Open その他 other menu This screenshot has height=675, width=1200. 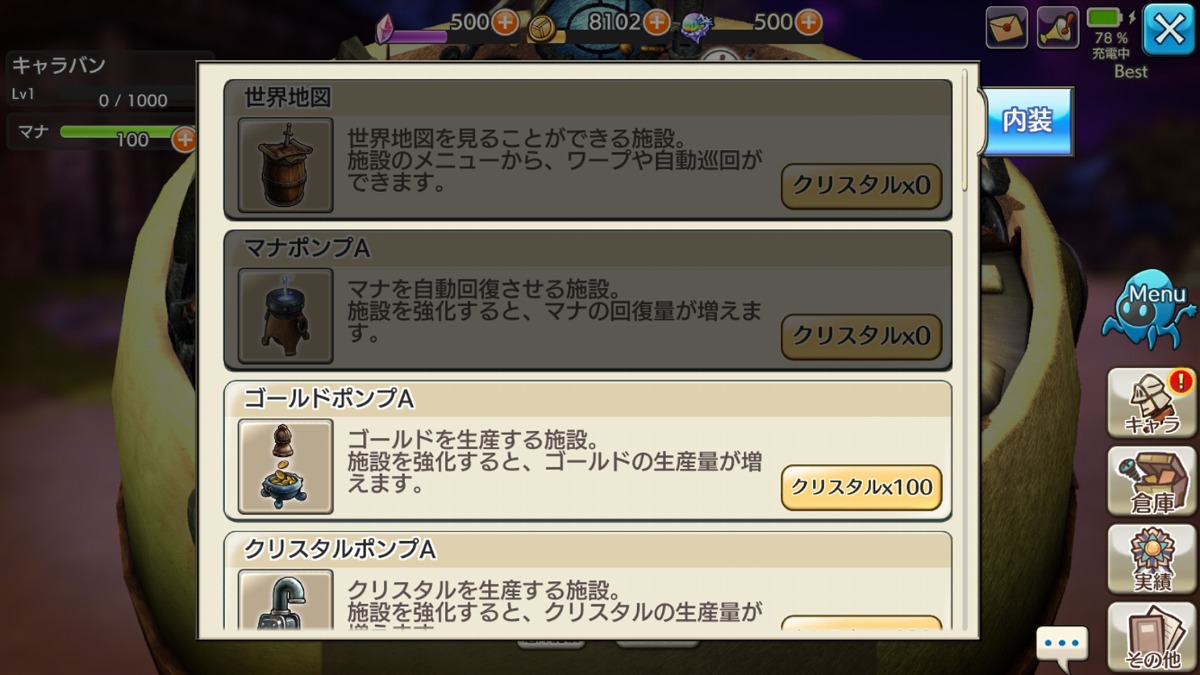[x=1152, y=637]
